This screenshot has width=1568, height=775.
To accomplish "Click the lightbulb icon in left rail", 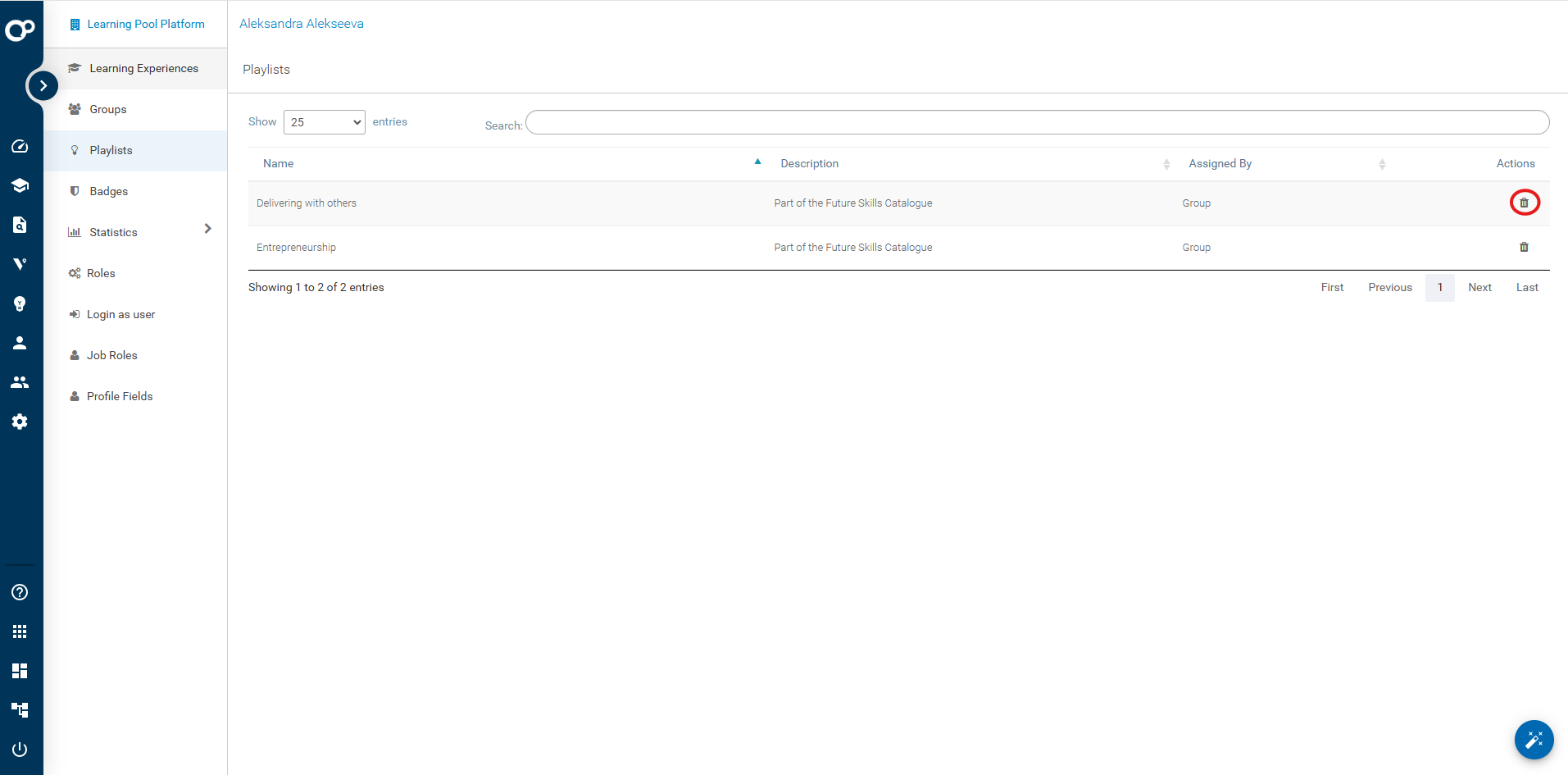I will (x=20, y=303).
